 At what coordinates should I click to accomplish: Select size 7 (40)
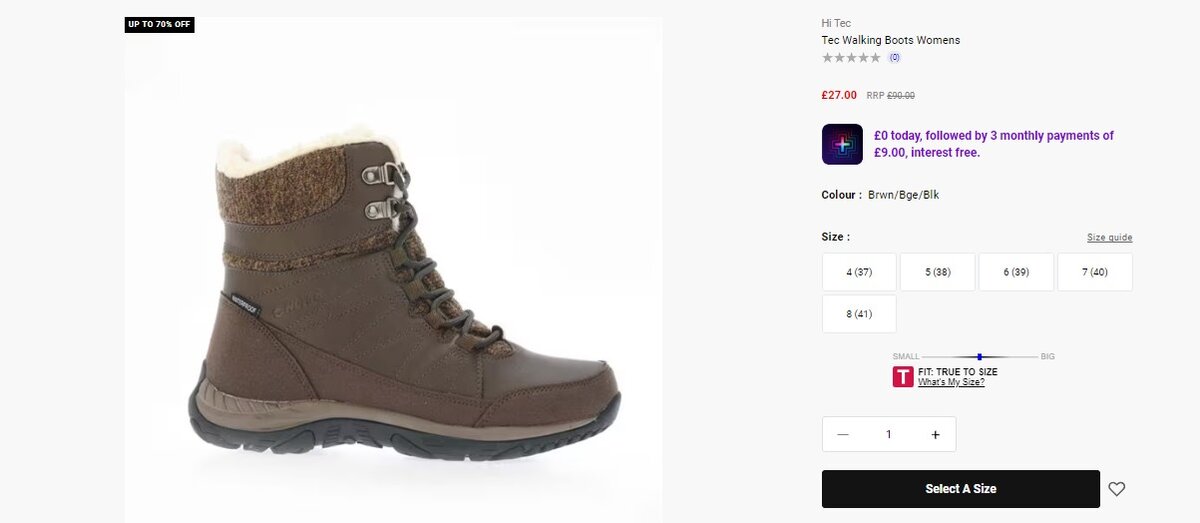1094,272
